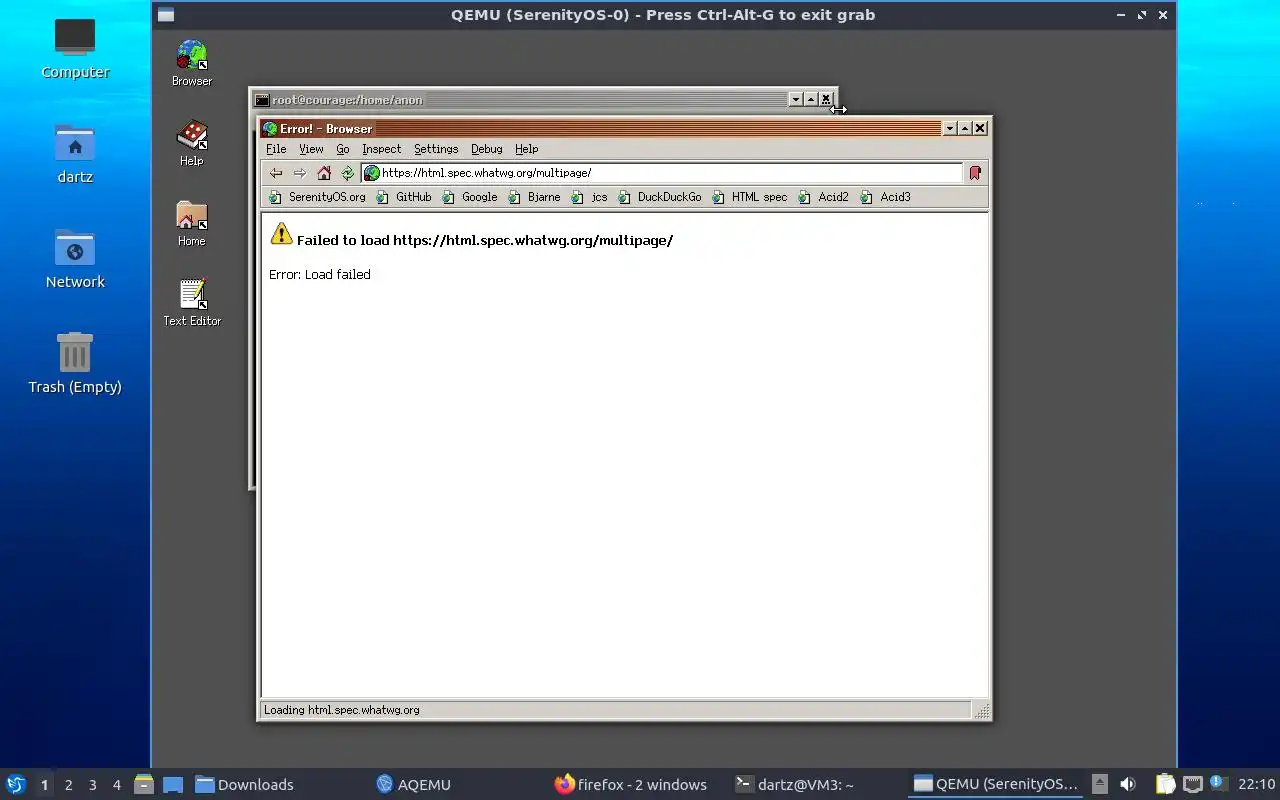This screenshot has height=800, width=1280.
Task: Open the Google bookmark
Action: [470, 197]
